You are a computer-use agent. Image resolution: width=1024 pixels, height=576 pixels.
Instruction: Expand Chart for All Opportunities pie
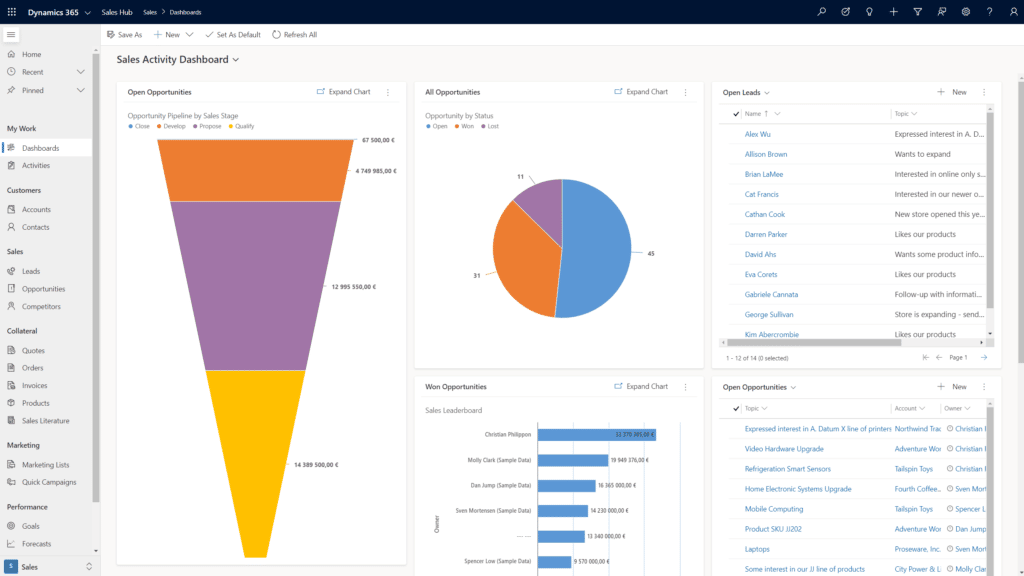[x=641, y=92]
